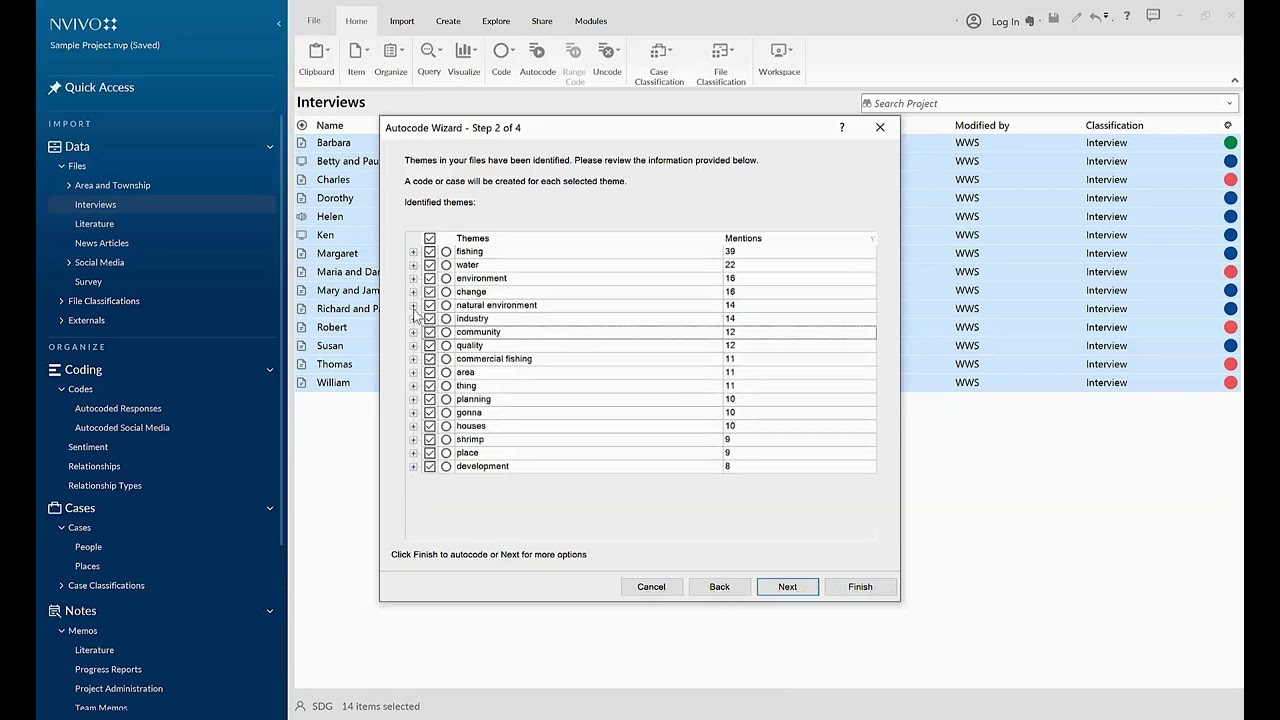Select the community theme radio button

pyautogui.click(x=446, y=332)
